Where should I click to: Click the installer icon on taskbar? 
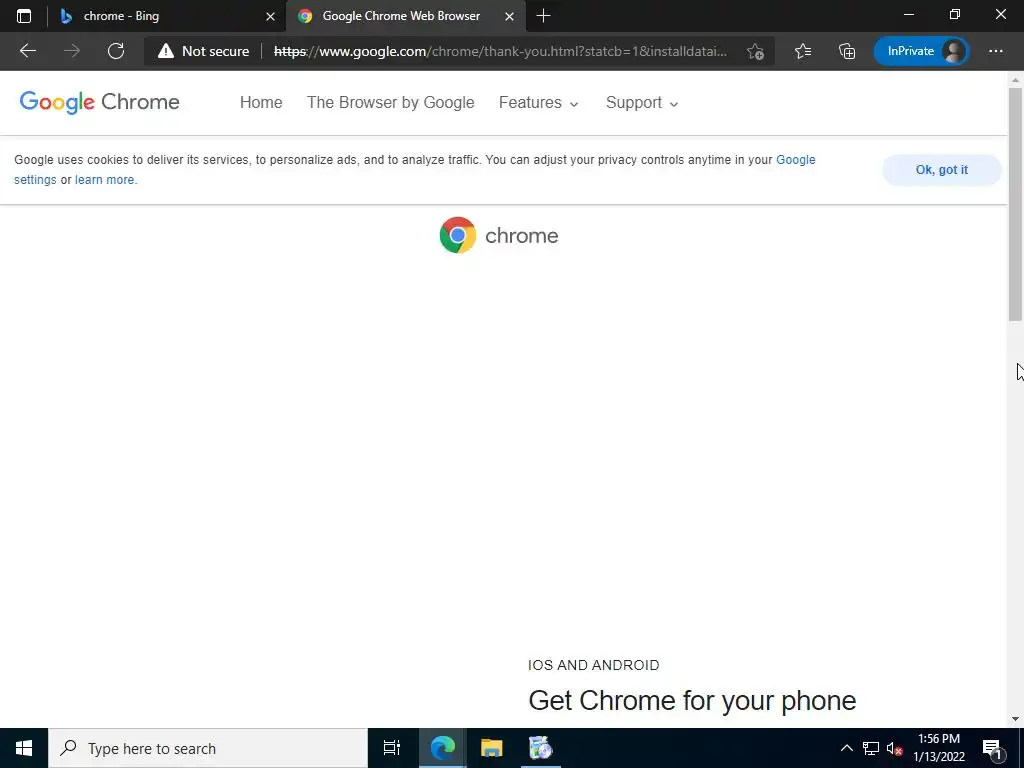540,748
